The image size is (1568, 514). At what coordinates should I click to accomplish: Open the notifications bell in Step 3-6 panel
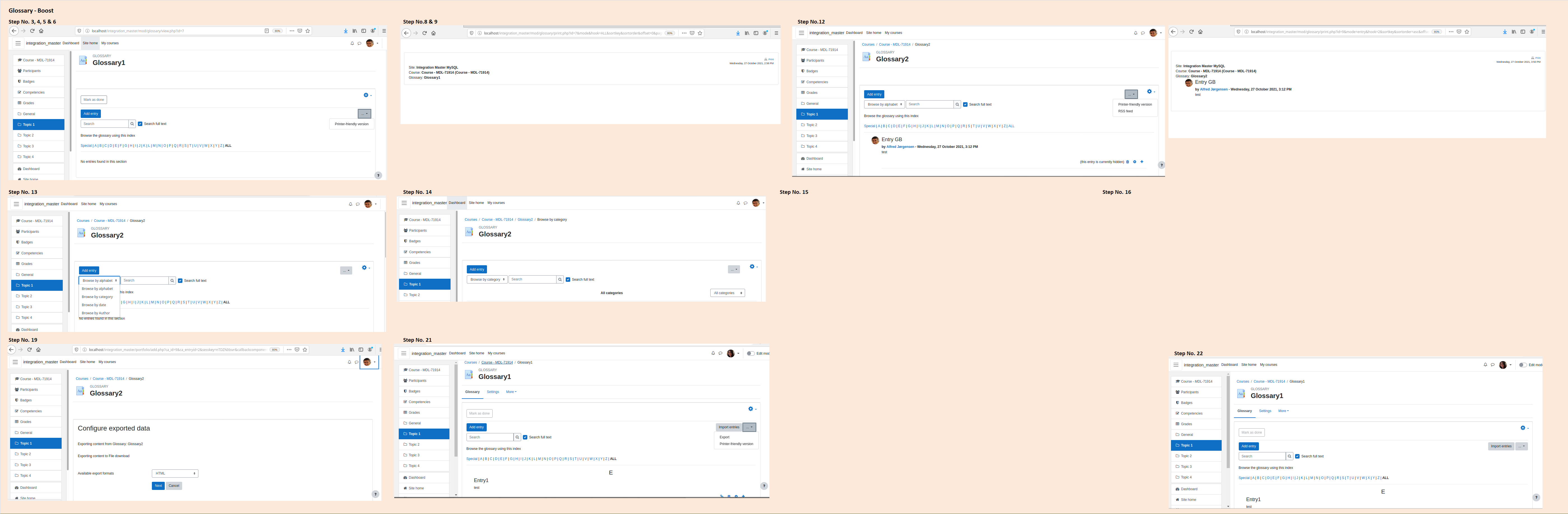tap(352, 43)
